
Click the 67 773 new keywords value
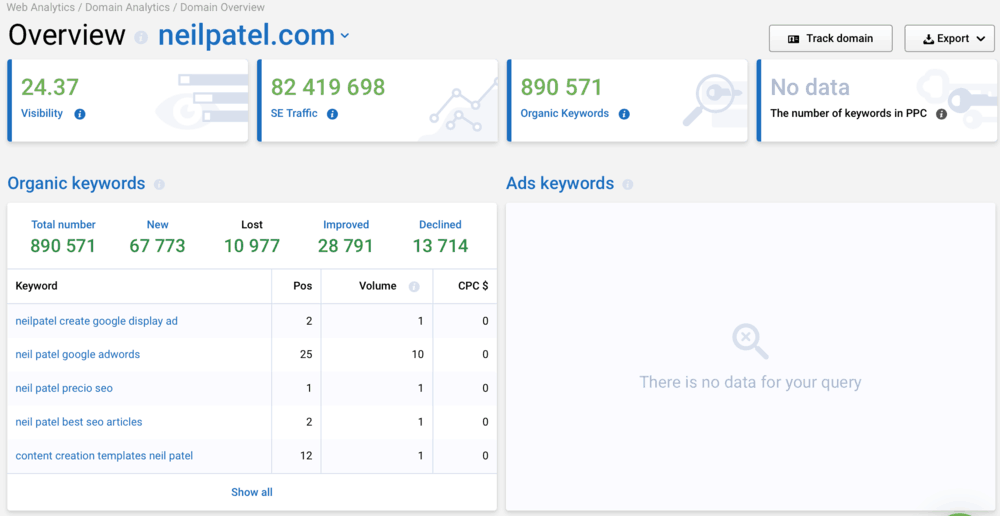pos(158,246)
